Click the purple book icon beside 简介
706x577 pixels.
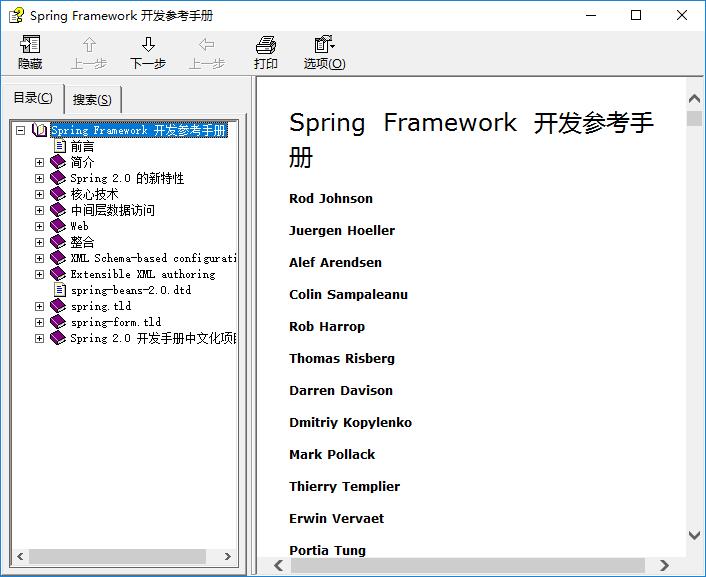pyautogui.click(x=58, y=162)
